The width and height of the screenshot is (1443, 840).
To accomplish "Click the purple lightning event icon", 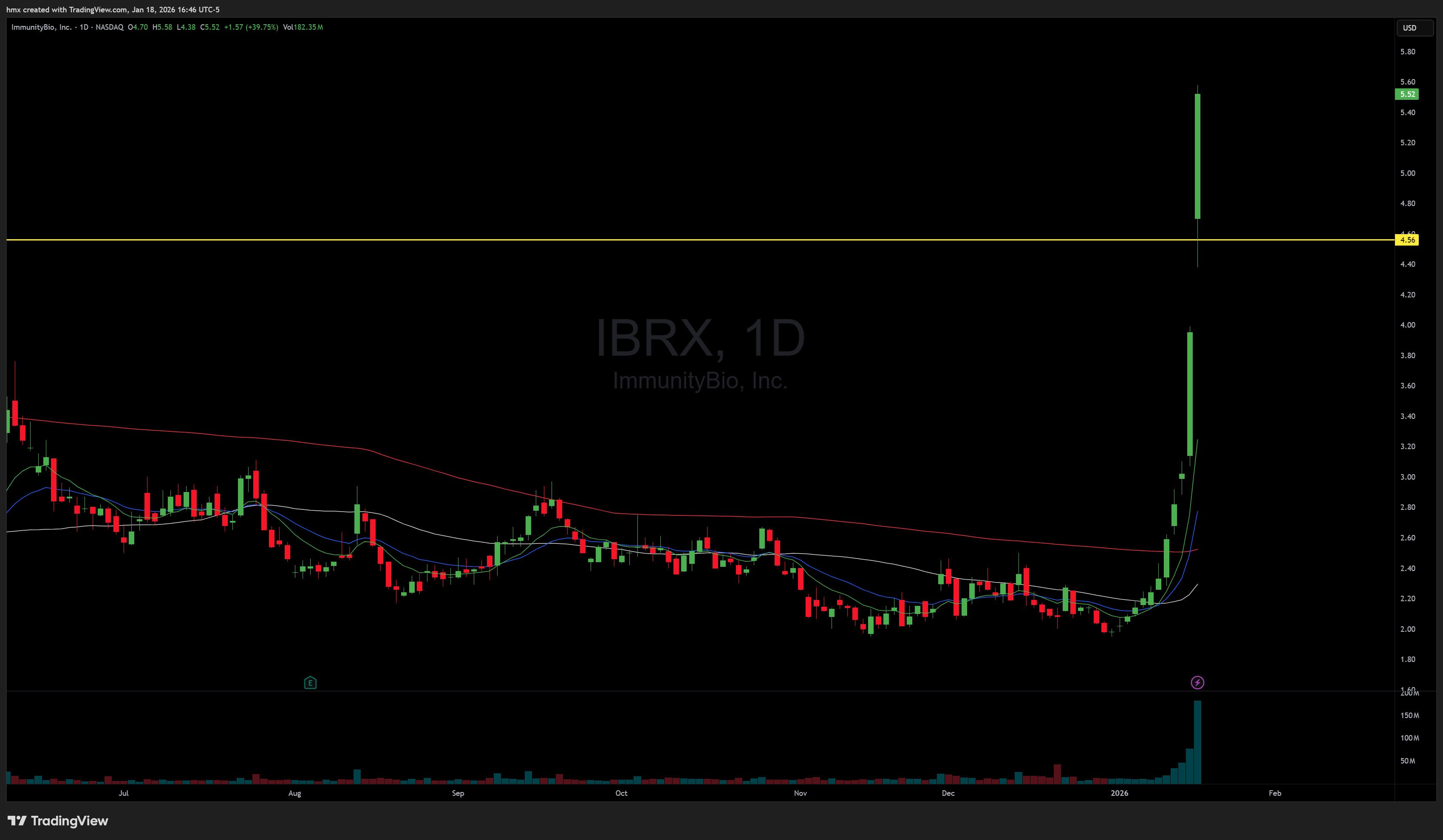I will click(x=1197, y=682).
